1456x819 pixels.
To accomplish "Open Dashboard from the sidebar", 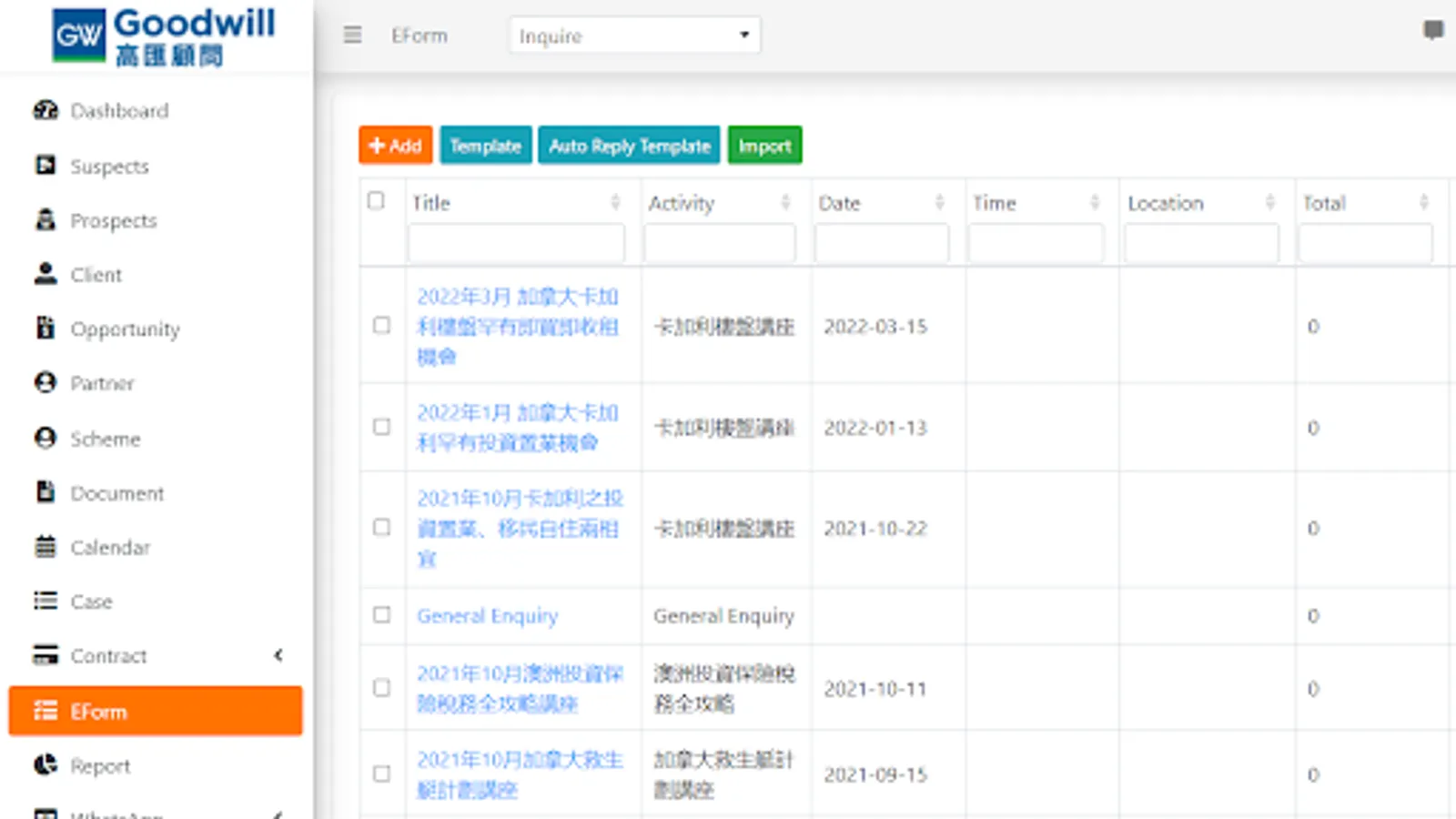I will click(119, 110).
